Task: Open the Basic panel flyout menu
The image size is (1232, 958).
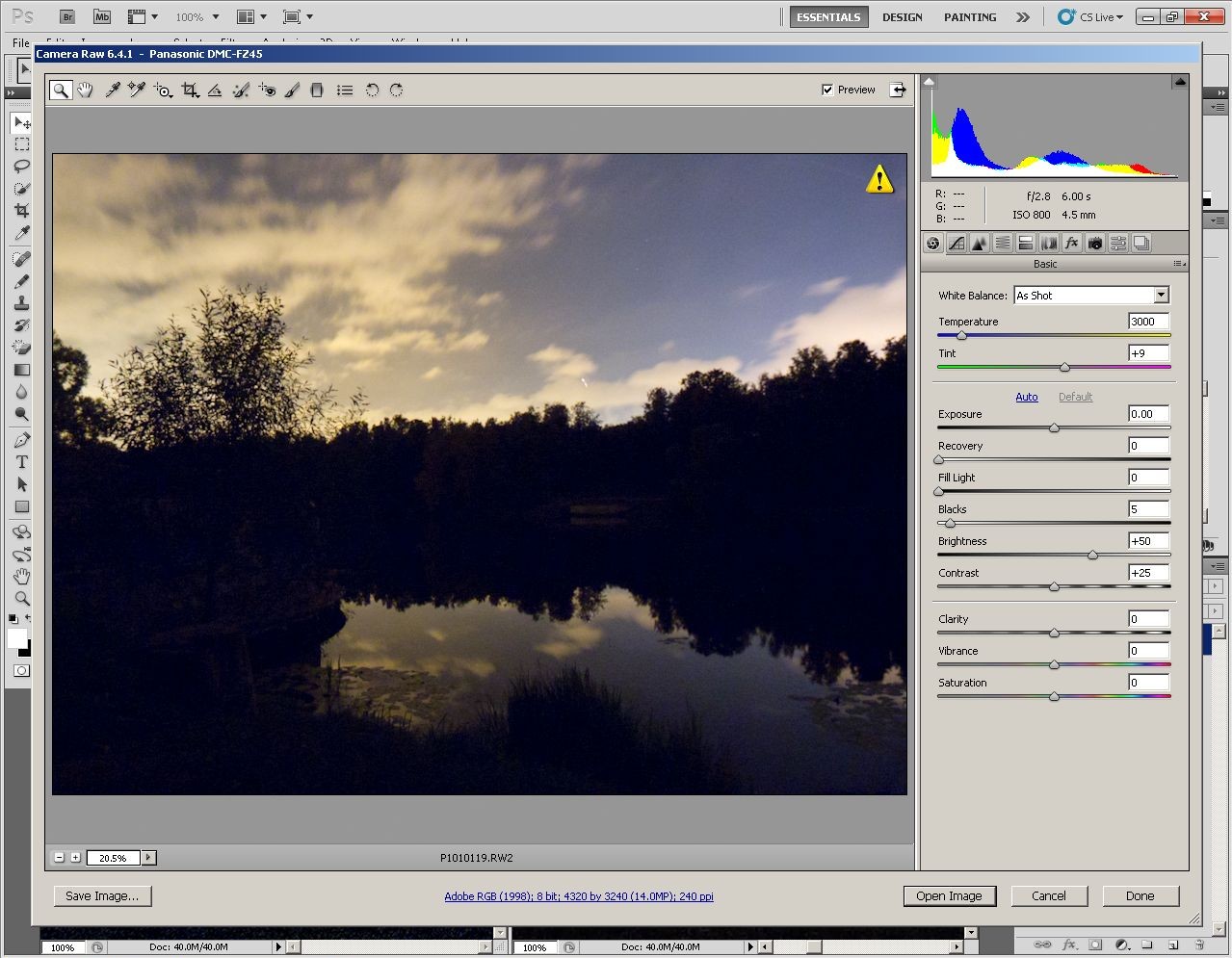Action: tap(1179, 264)
